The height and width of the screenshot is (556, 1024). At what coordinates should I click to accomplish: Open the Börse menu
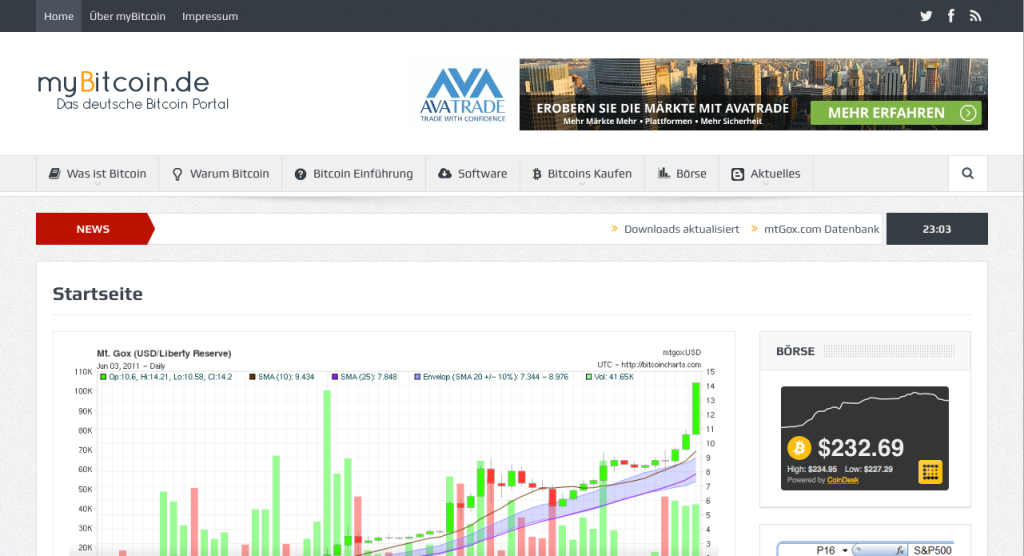click(x=682, y=174)
